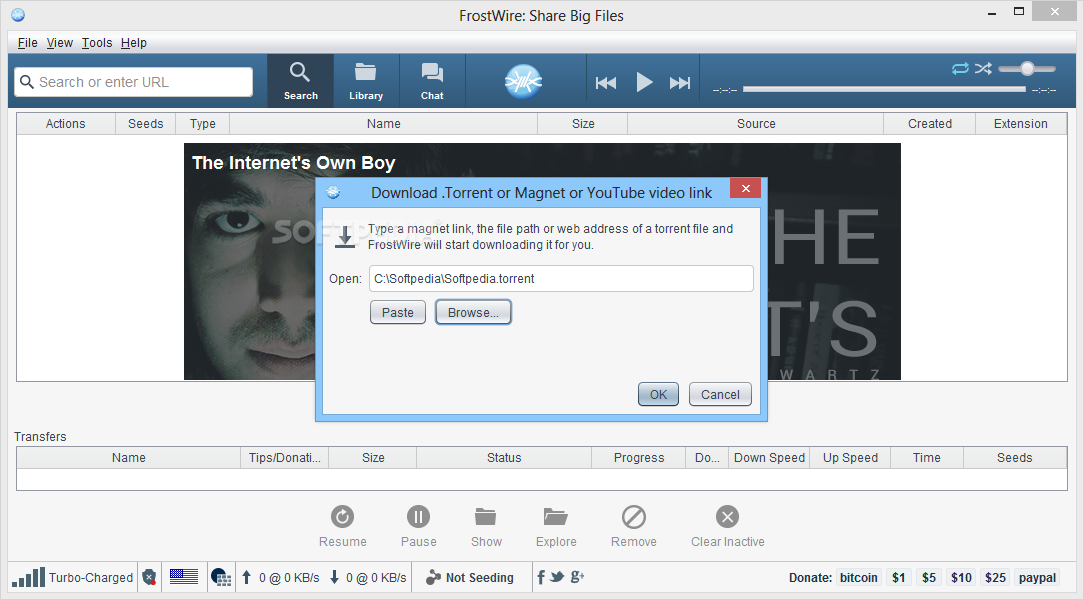
Task: Click the download speed arrow indicator
Action: coord(335,577)
